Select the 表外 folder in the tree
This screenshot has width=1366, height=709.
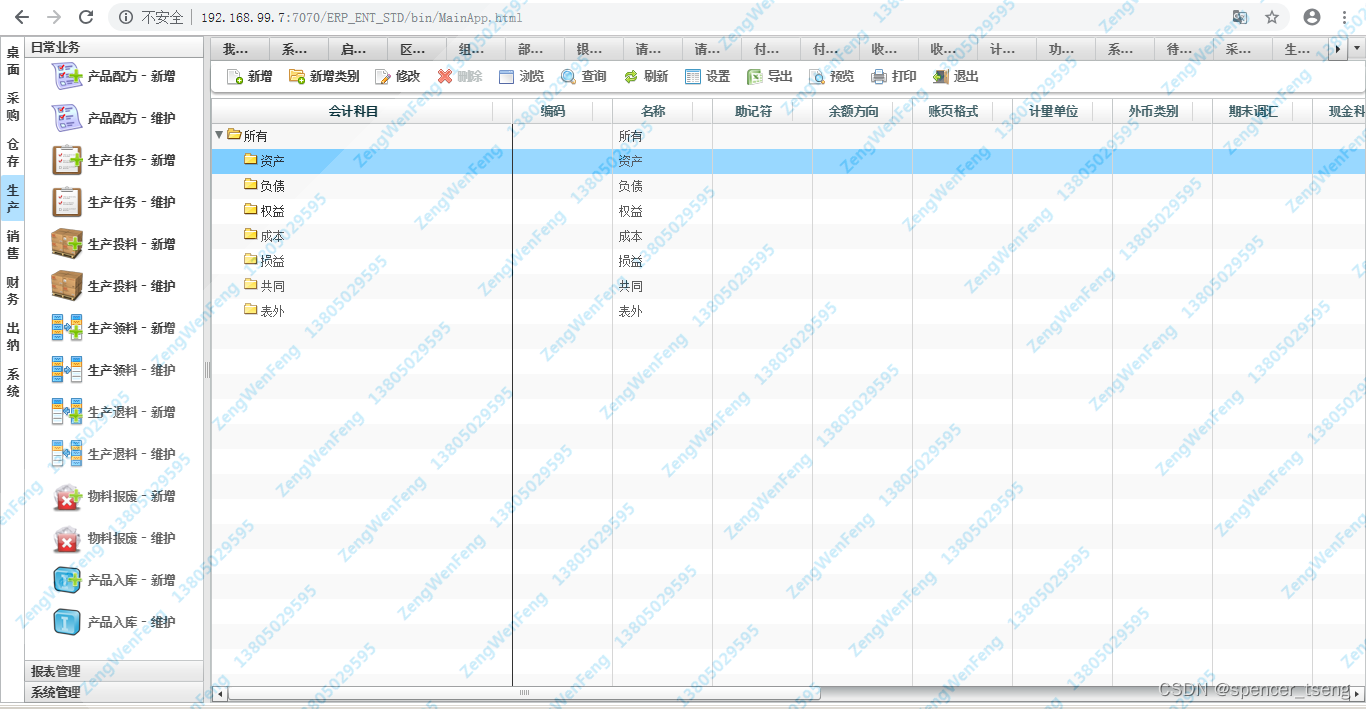[x=264, y=311]
